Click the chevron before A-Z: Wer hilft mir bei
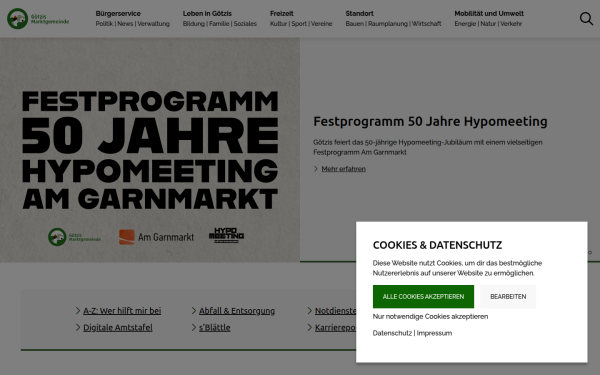The image size is (600, 375). click(x=78, y=311)
